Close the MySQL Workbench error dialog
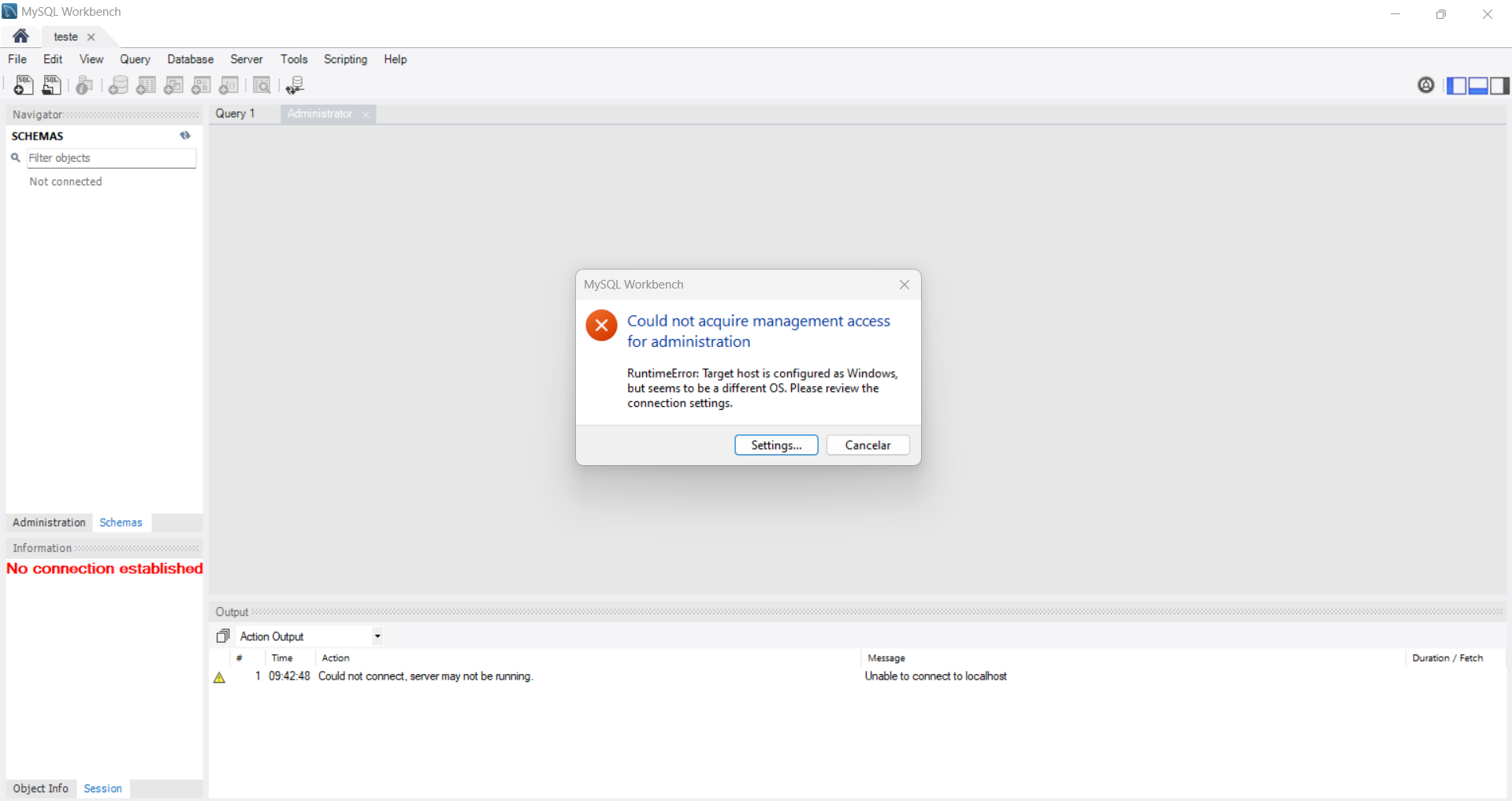1512x801 pixels. pos(904,285)
